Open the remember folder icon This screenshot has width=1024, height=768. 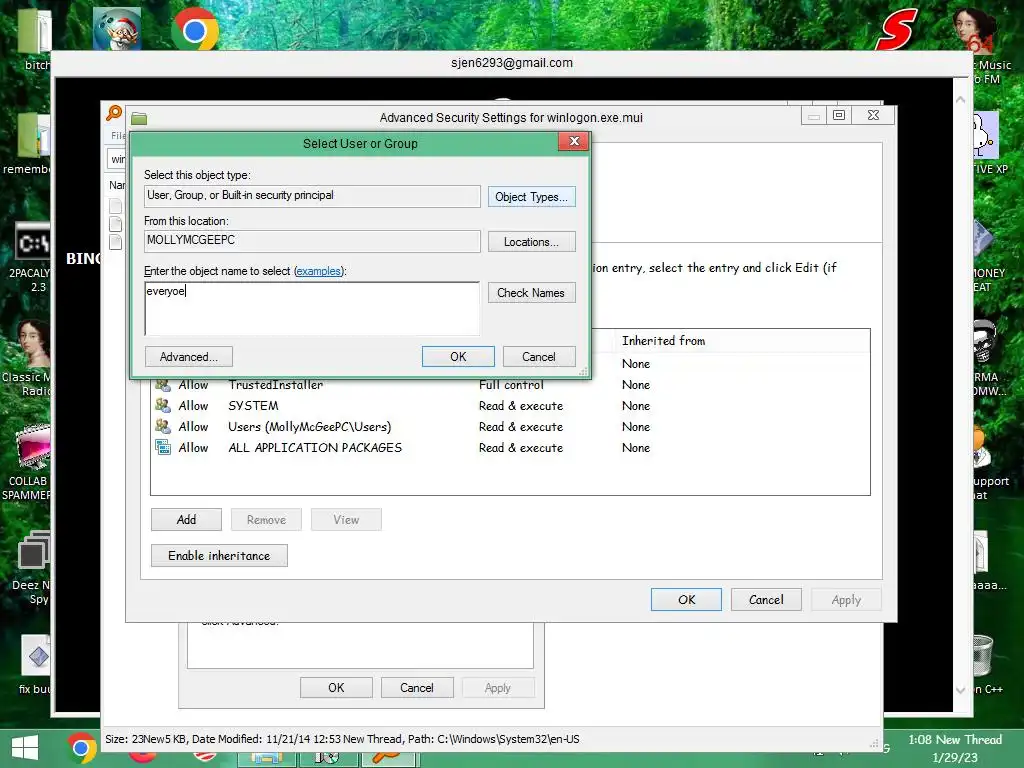33,136
